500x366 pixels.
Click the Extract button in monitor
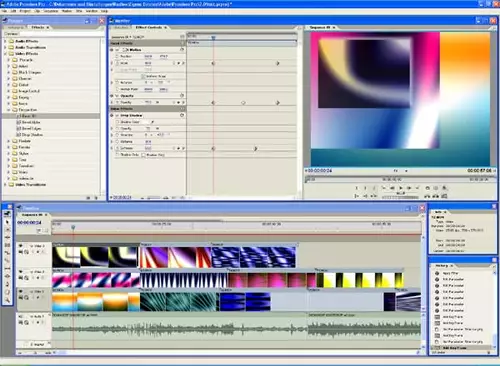pyautogui.click(x=436, y=196)
